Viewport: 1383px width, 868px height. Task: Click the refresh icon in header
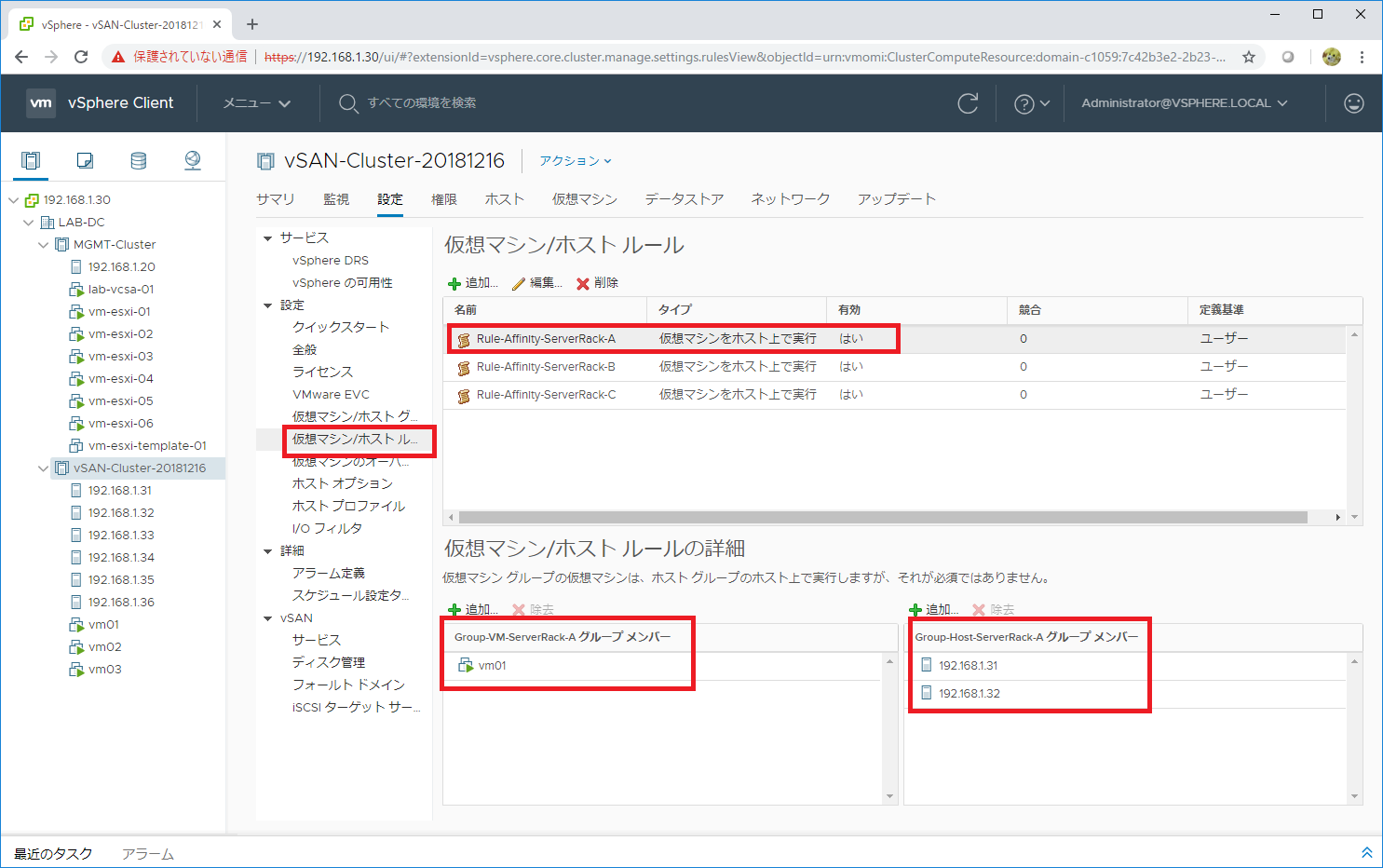point(969,103)
